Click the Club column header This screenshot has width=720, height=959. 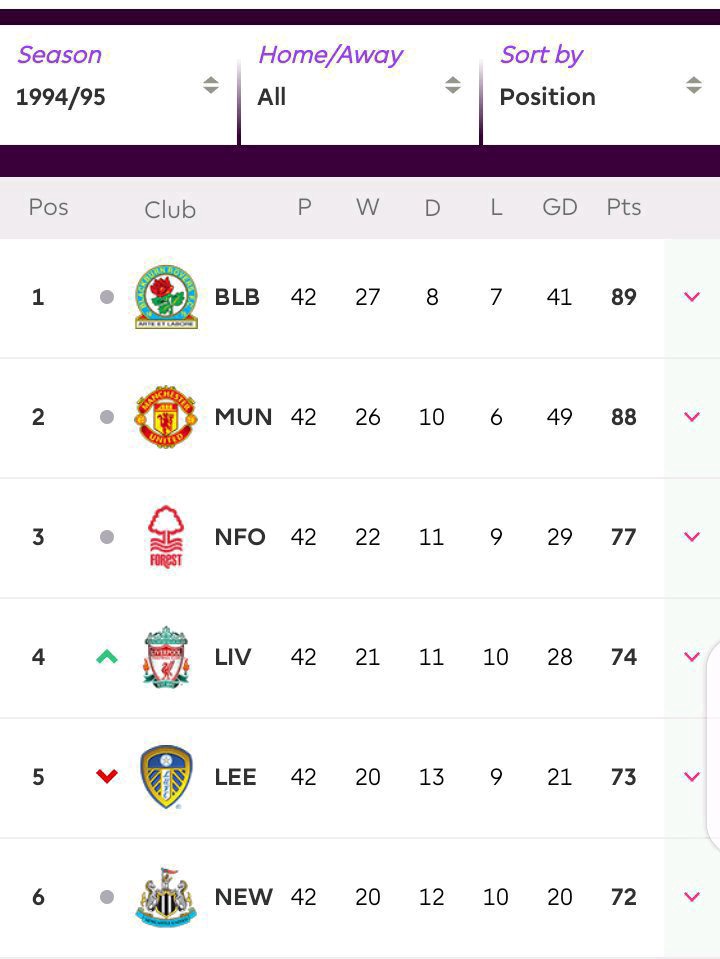tap(170, 210)
